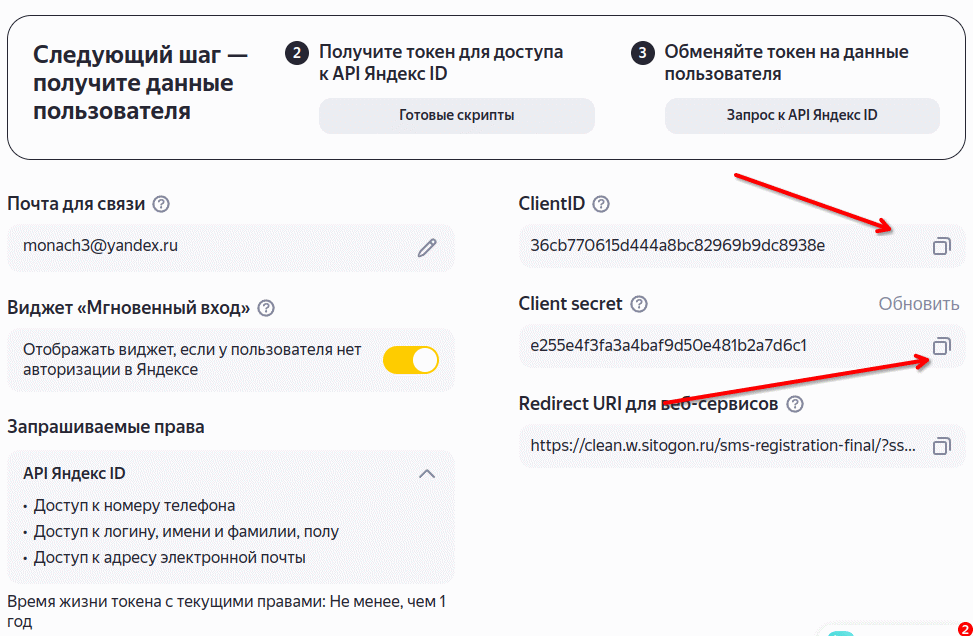Copy the Client secret value
973x636 pixels.
pyautogui.click(x=941, y=346)
